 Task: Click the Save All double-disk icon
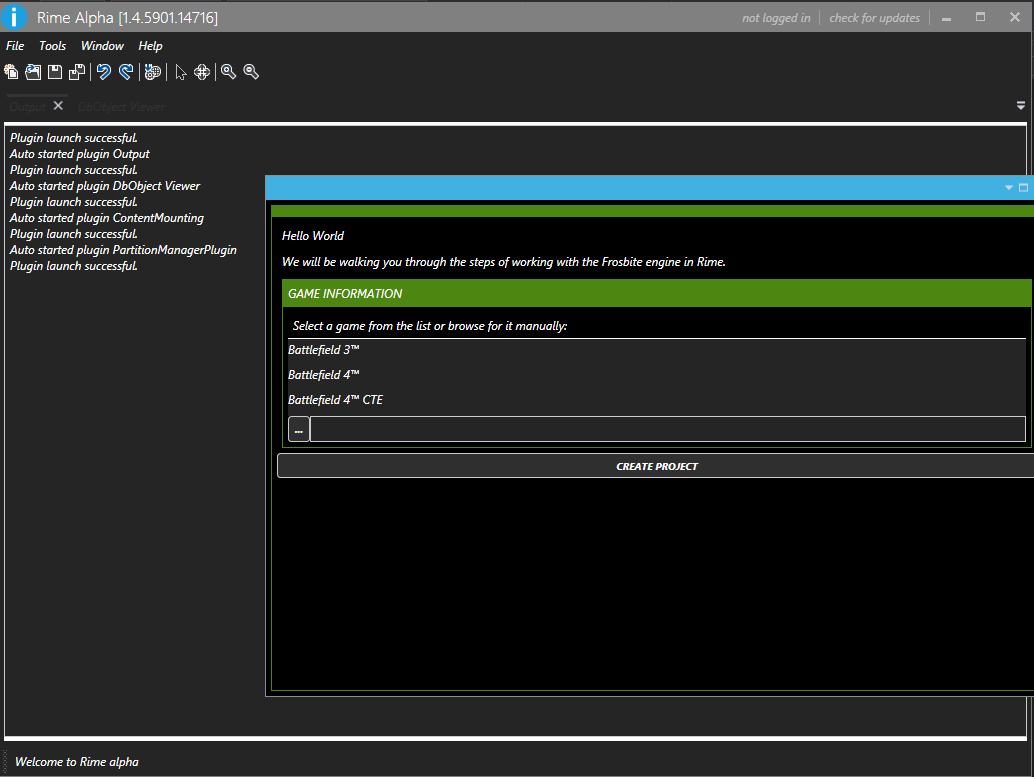[77, 72]
